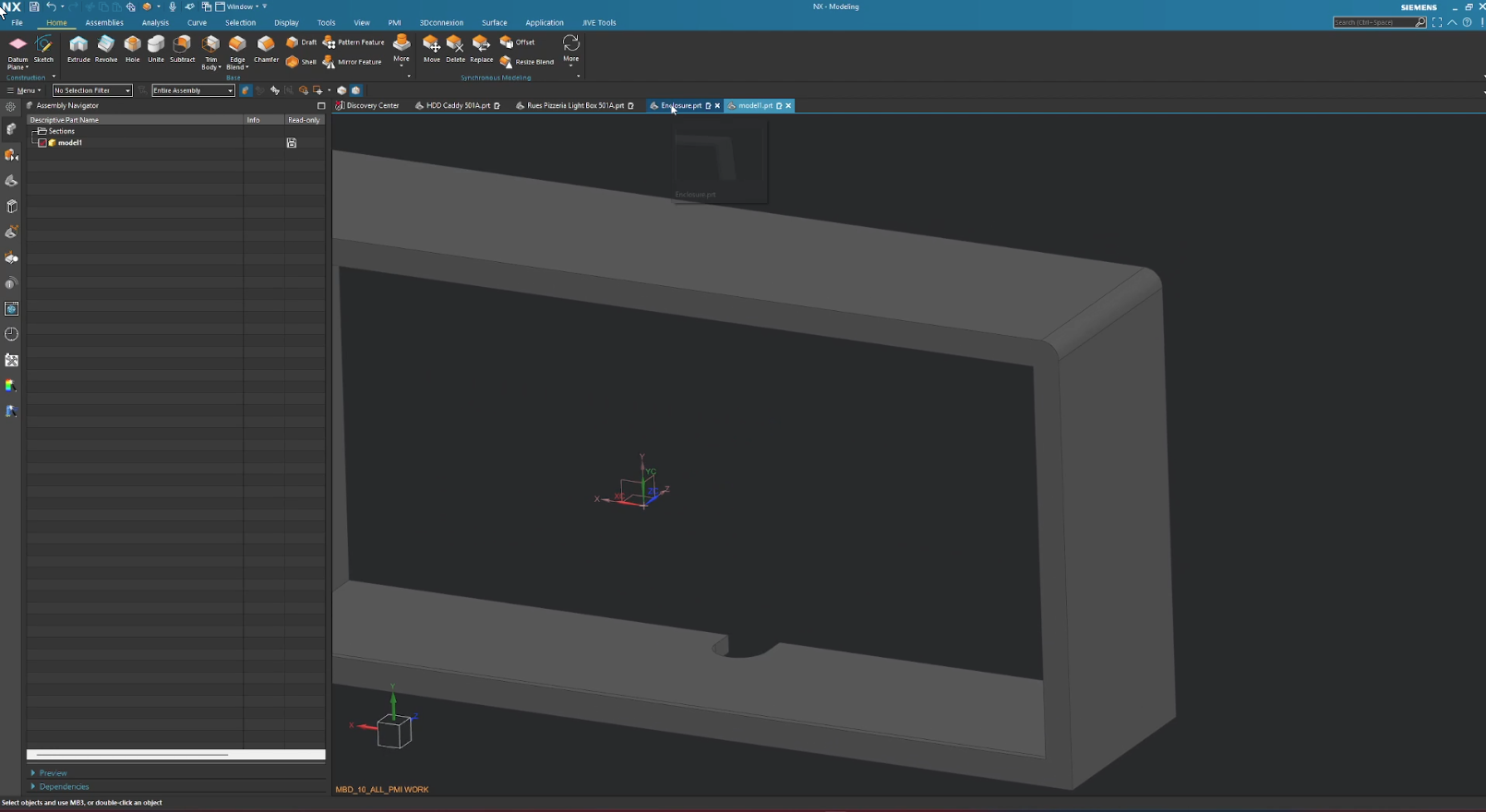Screen dimensions: 1486x812
Task: Open the File menu
Action: (x=17, y=22)
